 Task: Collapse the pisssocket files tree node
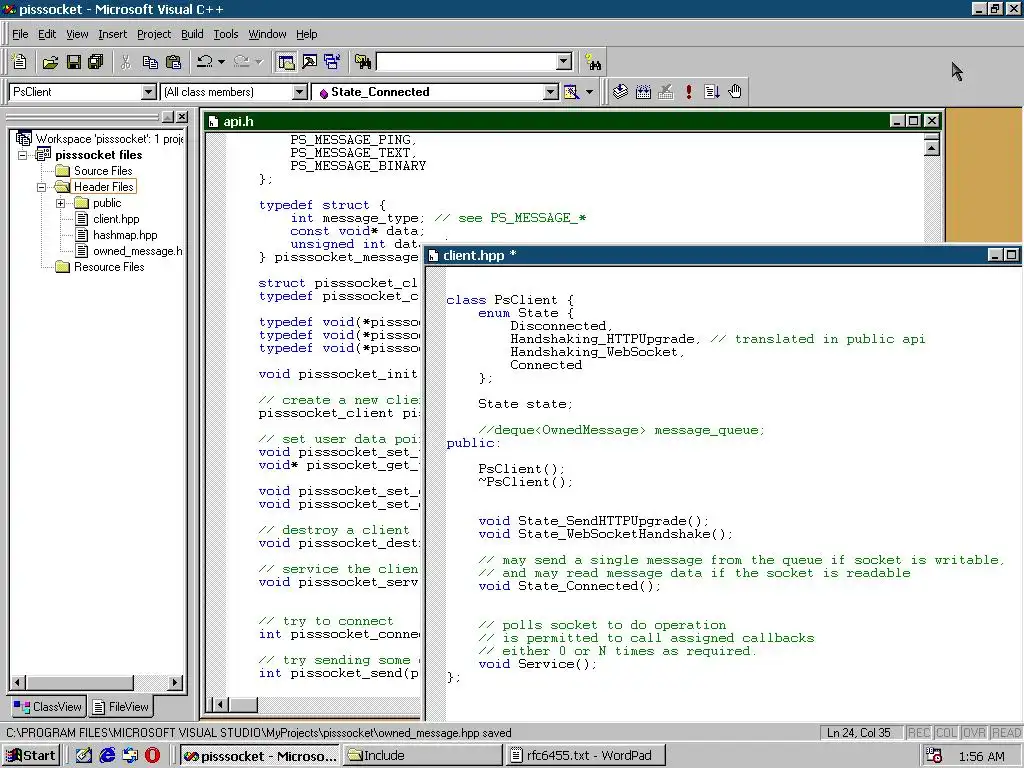[23, 155]
